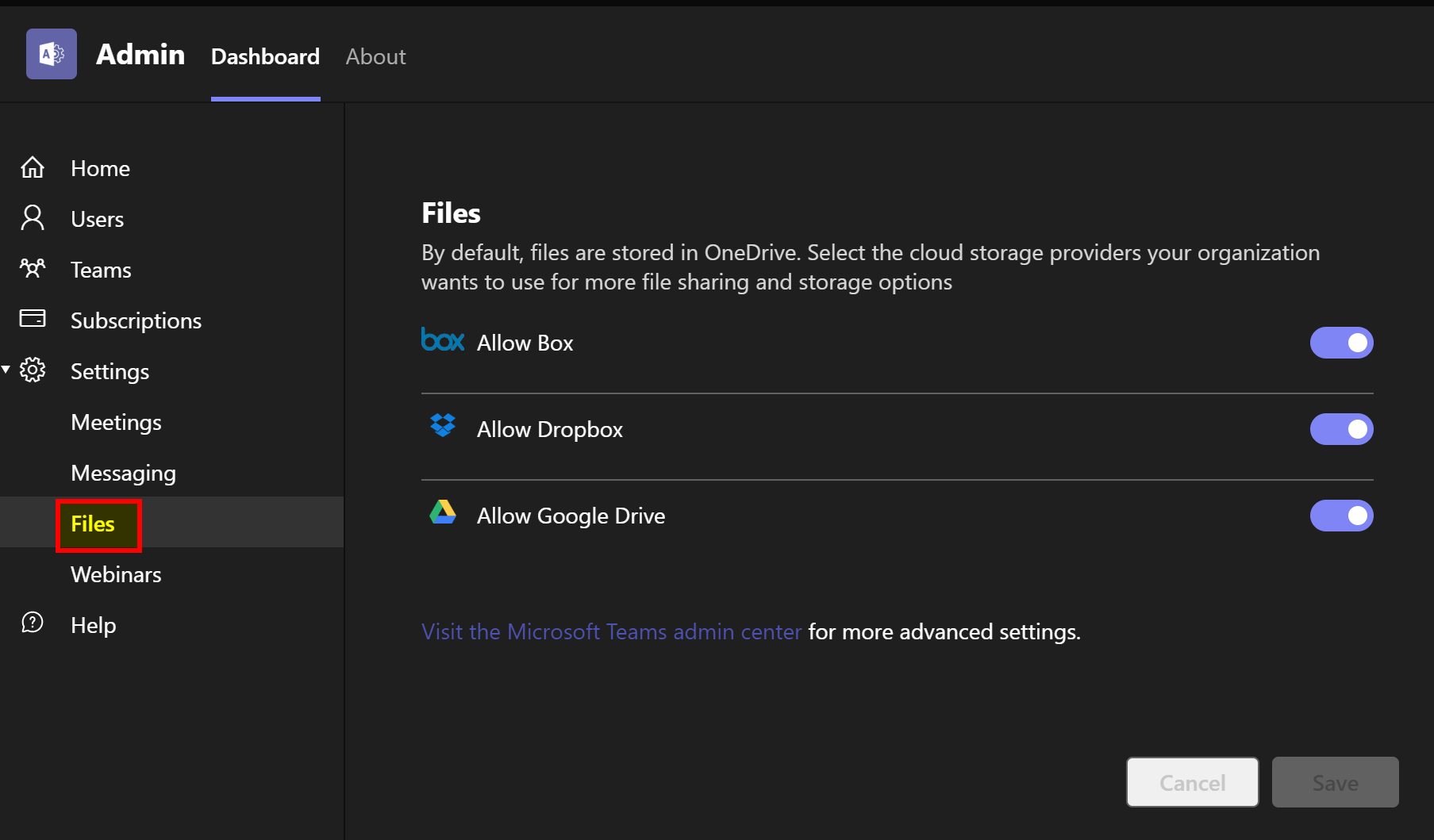Open Meetings settings in sidebar

tap(116, 422)
